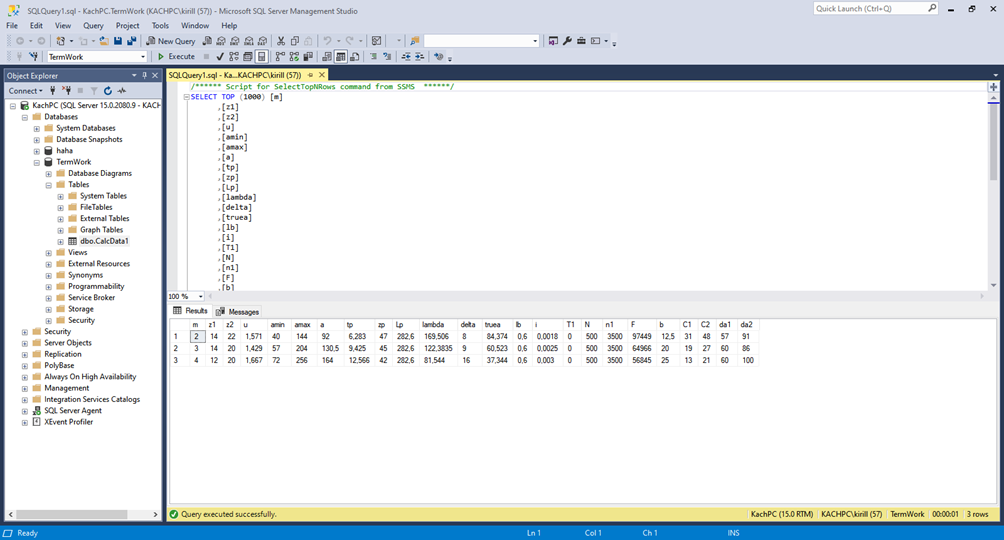Viewport: 1004px width, 540px height.
Task: Display Estimated Execution Plan icon
Action: (234, 56)
